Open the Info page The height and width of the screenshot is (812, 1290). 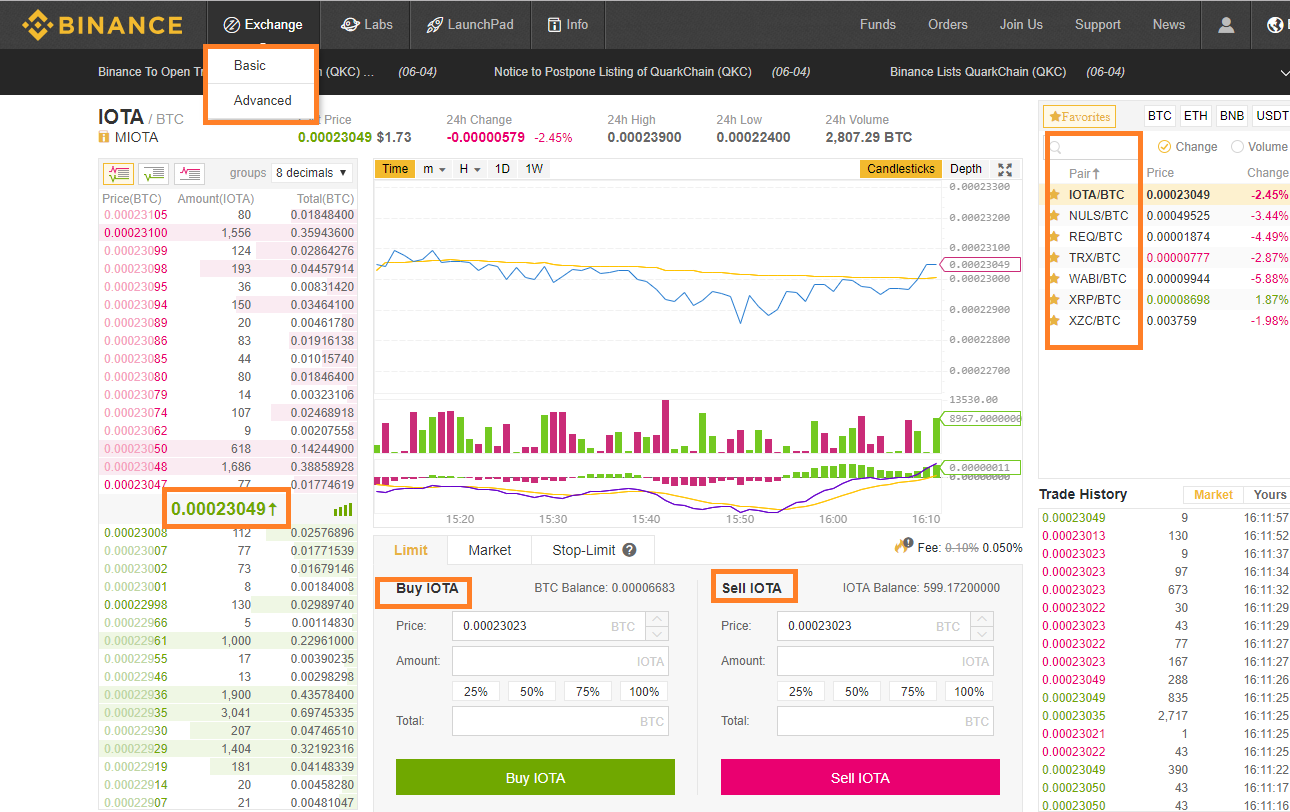[x=567, y=25]
